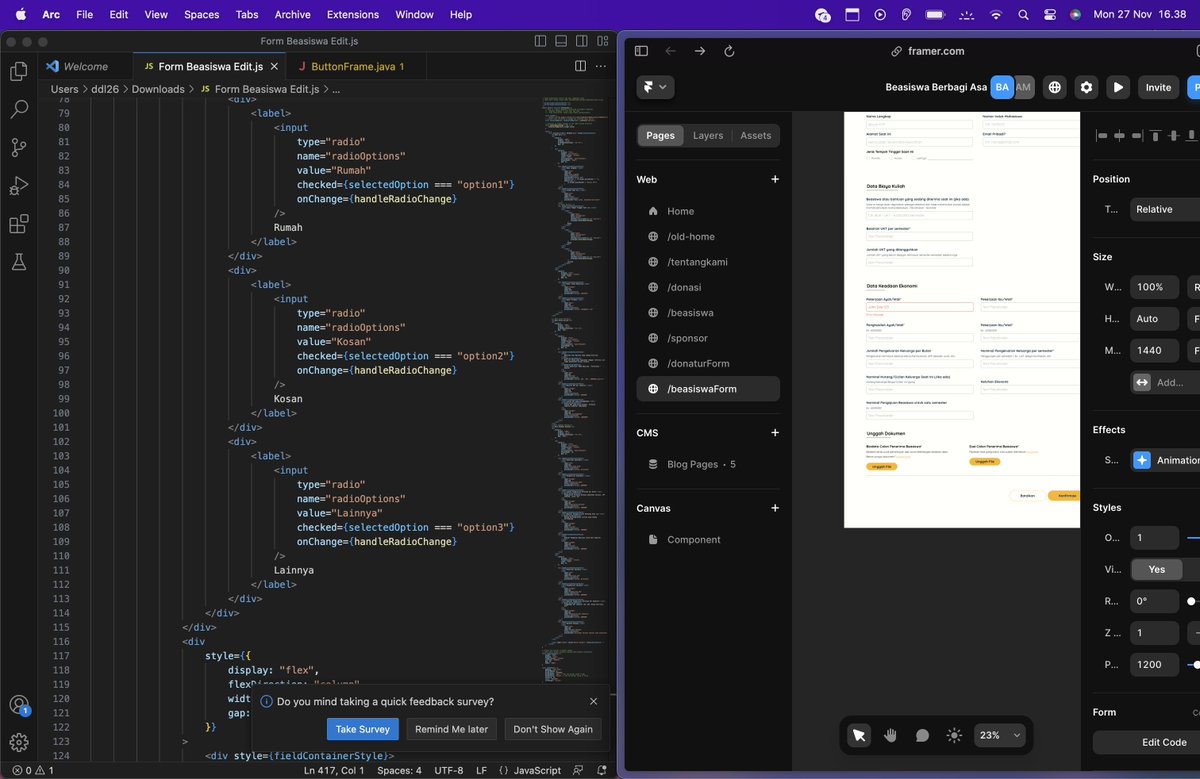Customize VS Code layout icon

(x=602, y=41)
